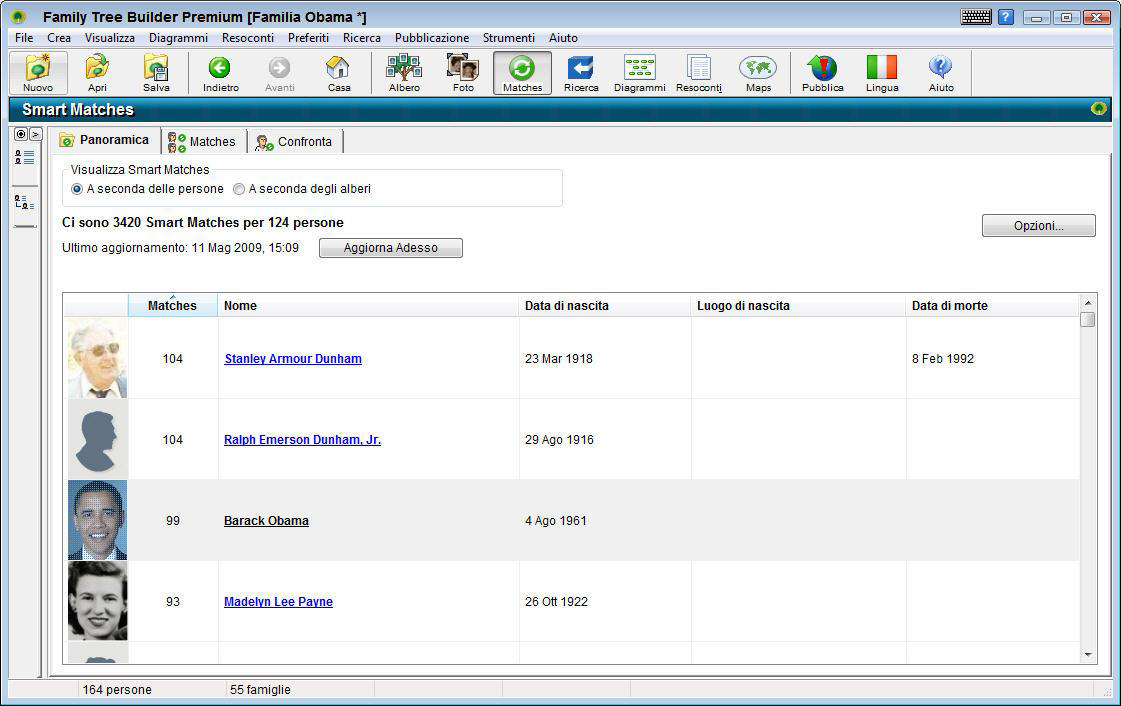
Task: Open the Resoconti menu
Action: (x=247, y=38)
